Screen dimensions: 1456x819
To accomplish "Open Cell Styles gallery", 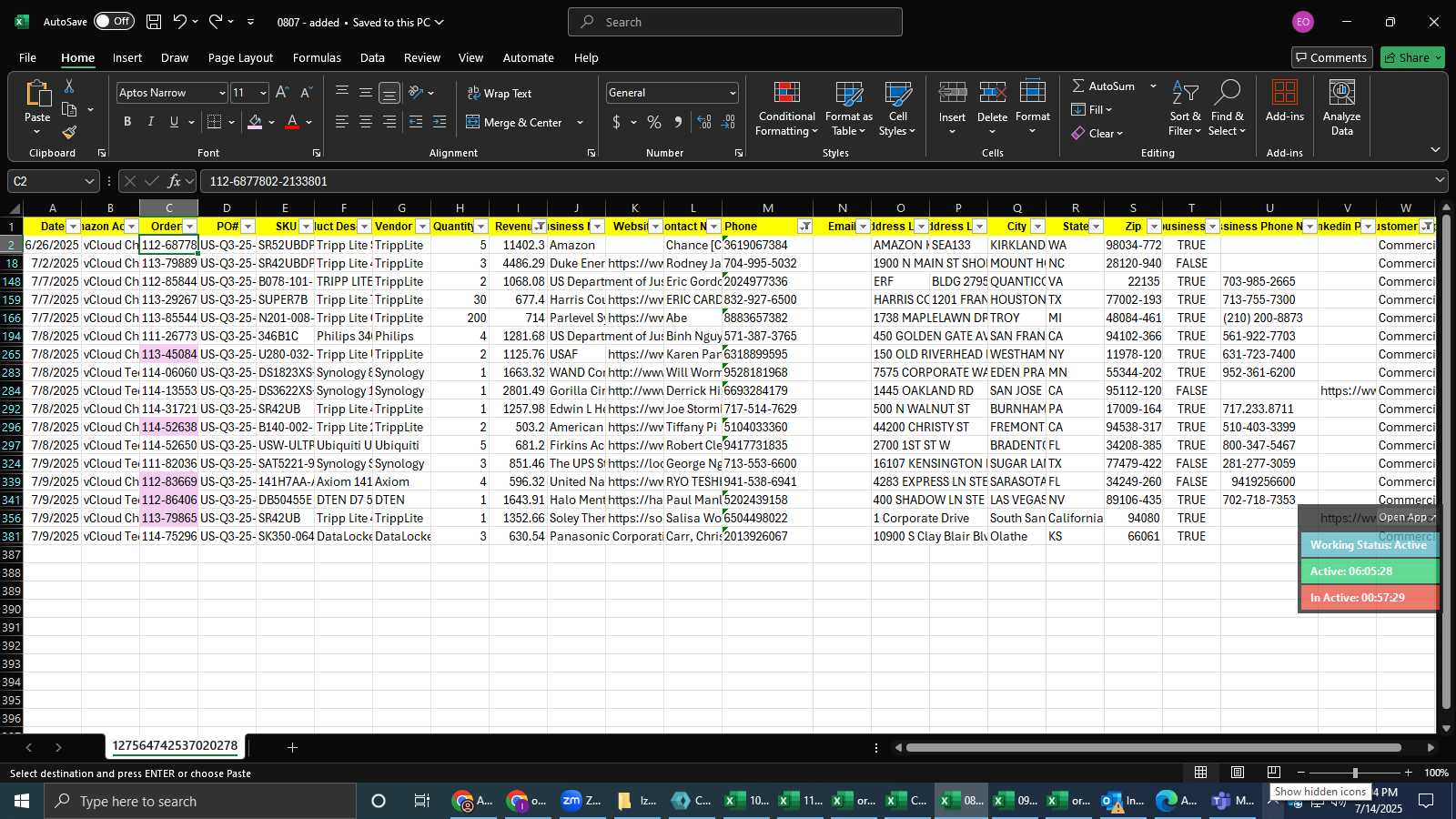I will [x=897, y=109].
